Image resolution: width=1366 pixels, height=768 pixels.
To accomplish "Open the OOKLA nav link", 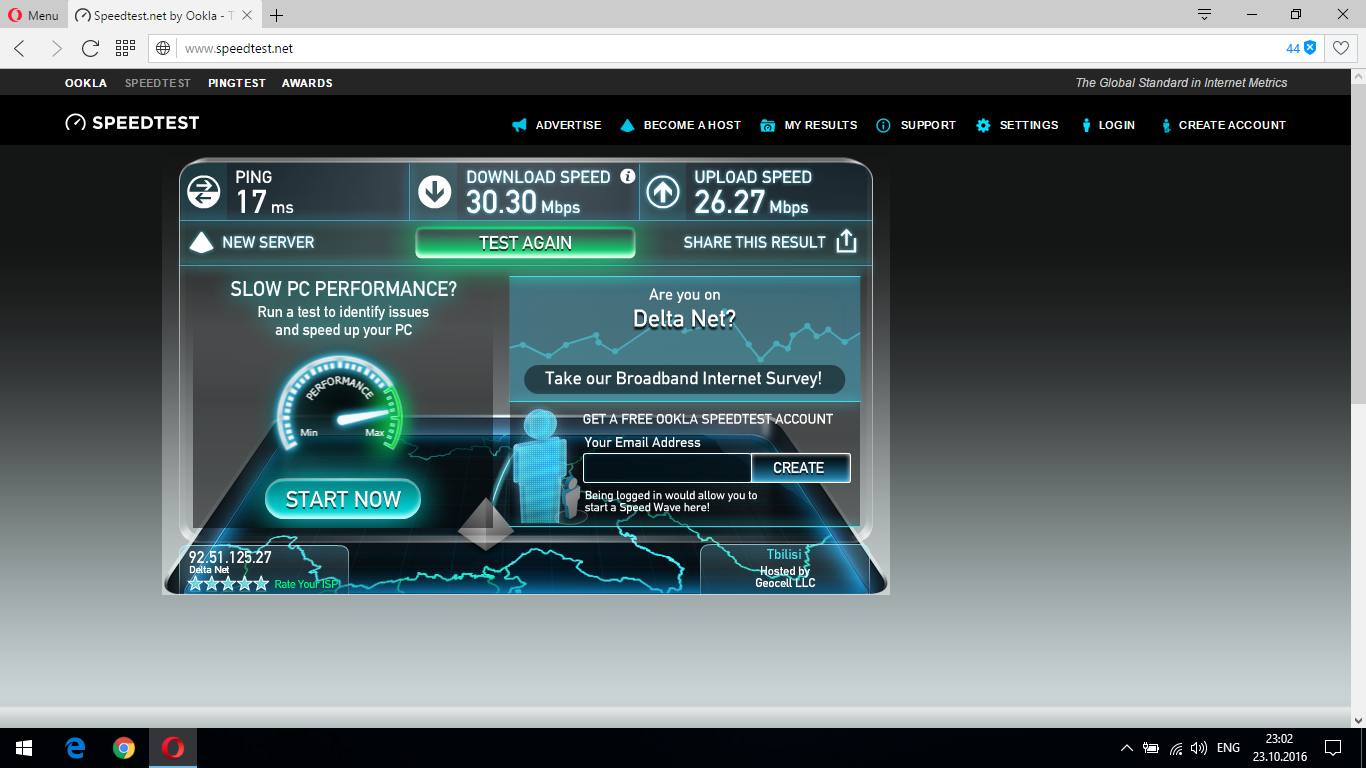I will pos(86,83).
